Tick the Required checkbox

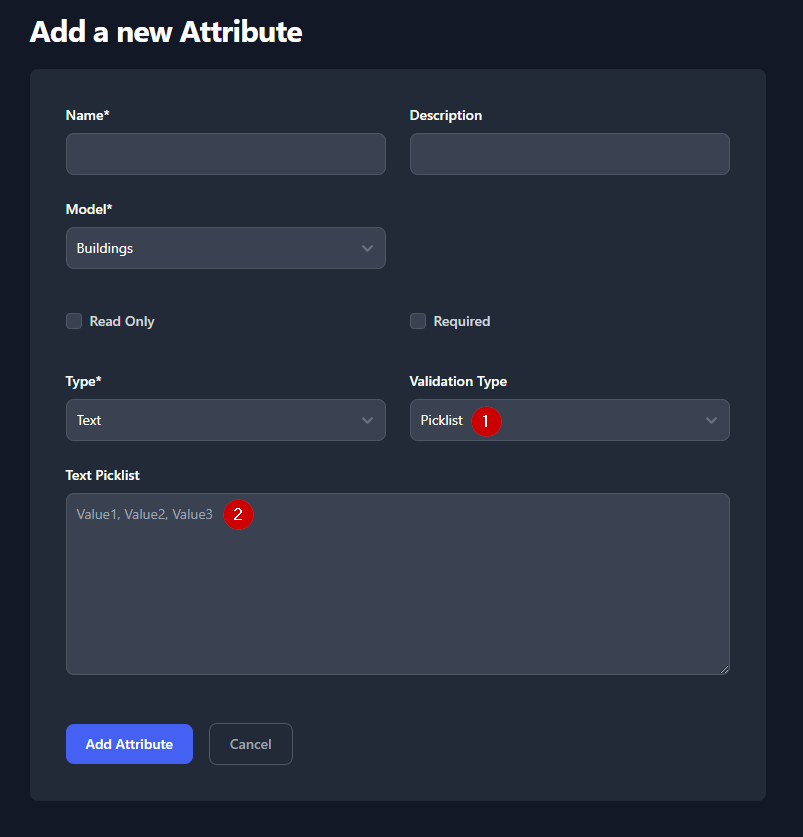click(x=418, y=321)
